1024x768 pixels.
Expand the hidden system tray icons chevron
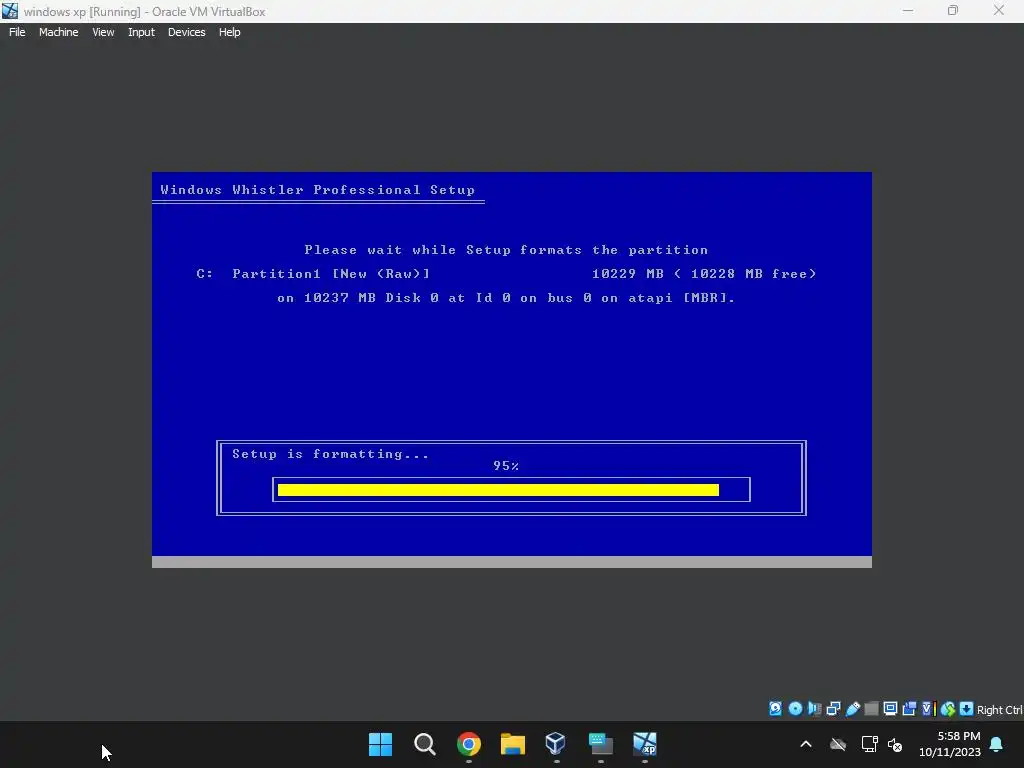coord(806,744)
